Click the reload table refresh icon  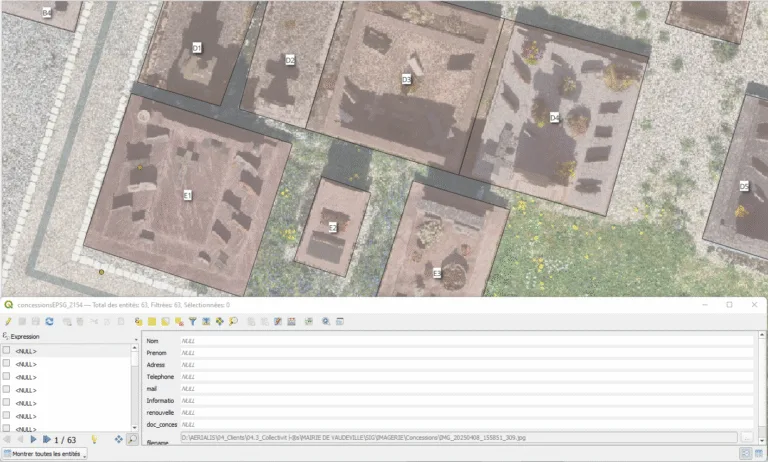pyautogui.click(x=49, y=321)
